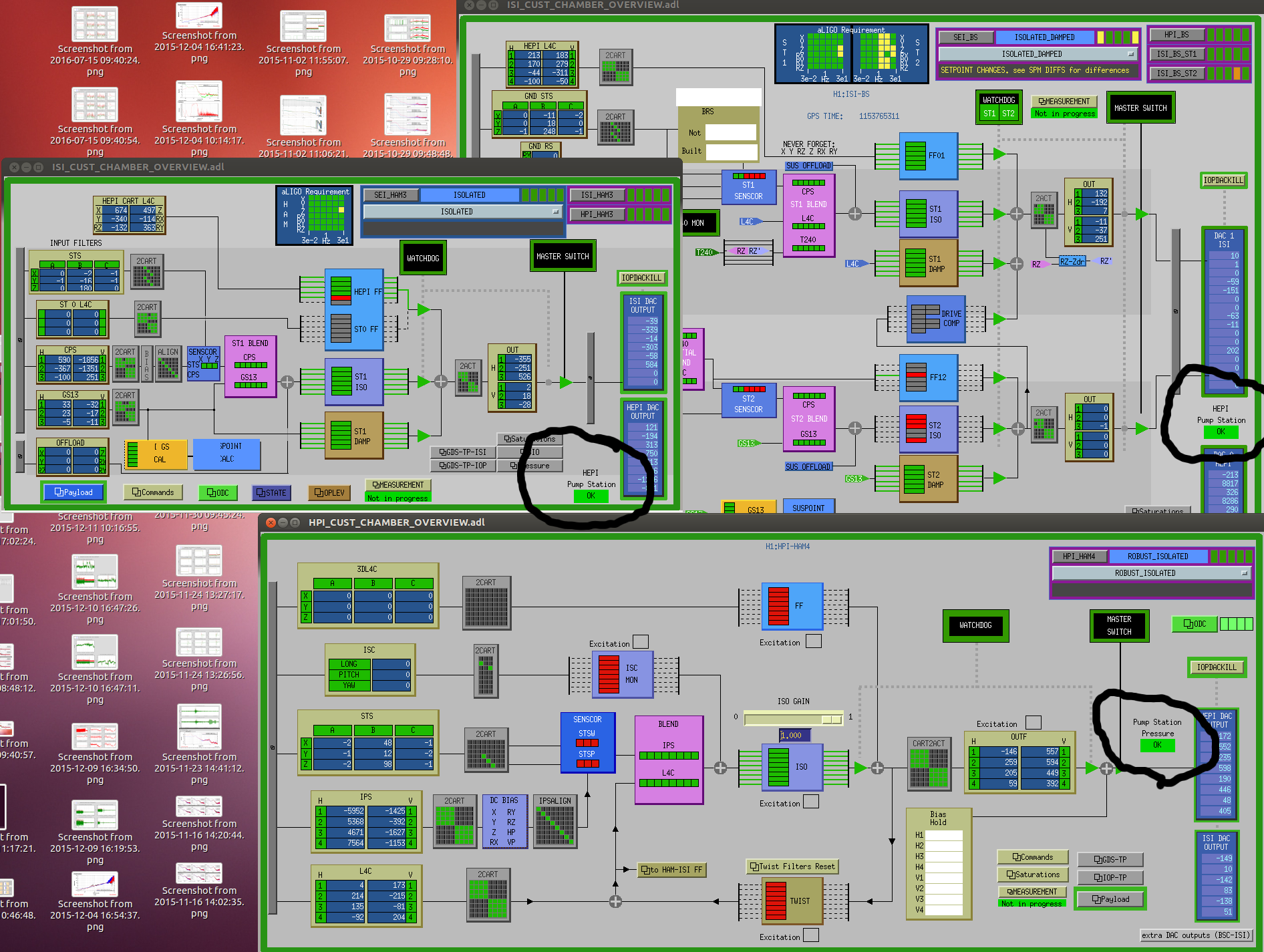
Task: Open the green ODC button in HPI window
Action: point(1195,624)
